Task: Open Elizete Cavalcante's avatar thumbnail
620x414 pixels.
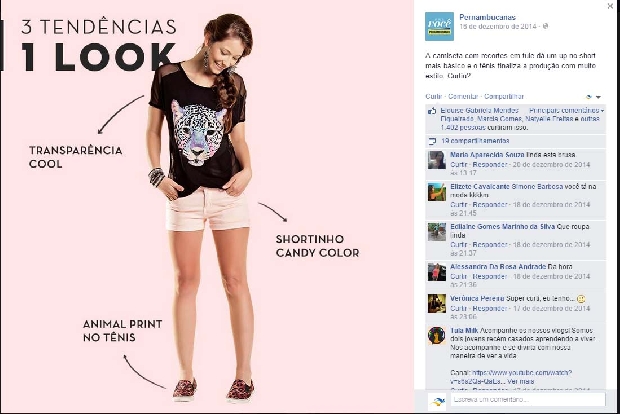Action: coord(437,192)
